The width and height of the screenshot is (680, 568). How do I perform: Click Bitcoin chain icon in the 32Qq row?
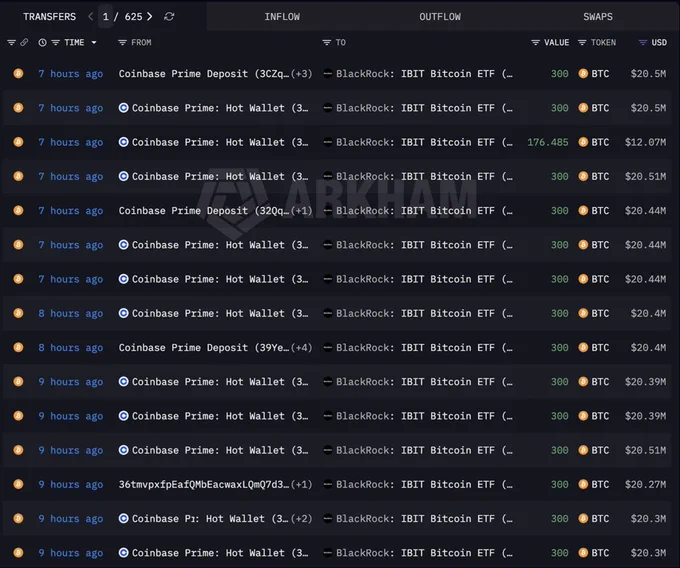click(18, 211)
